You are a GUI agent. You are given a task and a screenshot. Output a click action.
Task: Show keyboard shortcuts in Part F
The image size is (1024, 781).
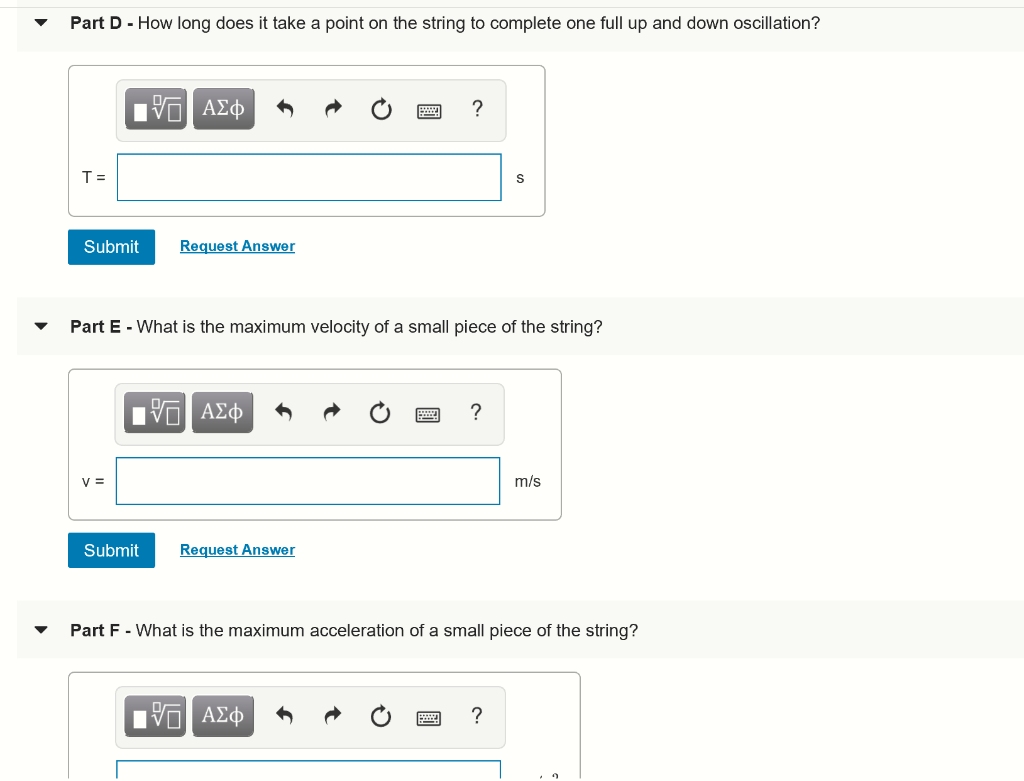(428, 718)
